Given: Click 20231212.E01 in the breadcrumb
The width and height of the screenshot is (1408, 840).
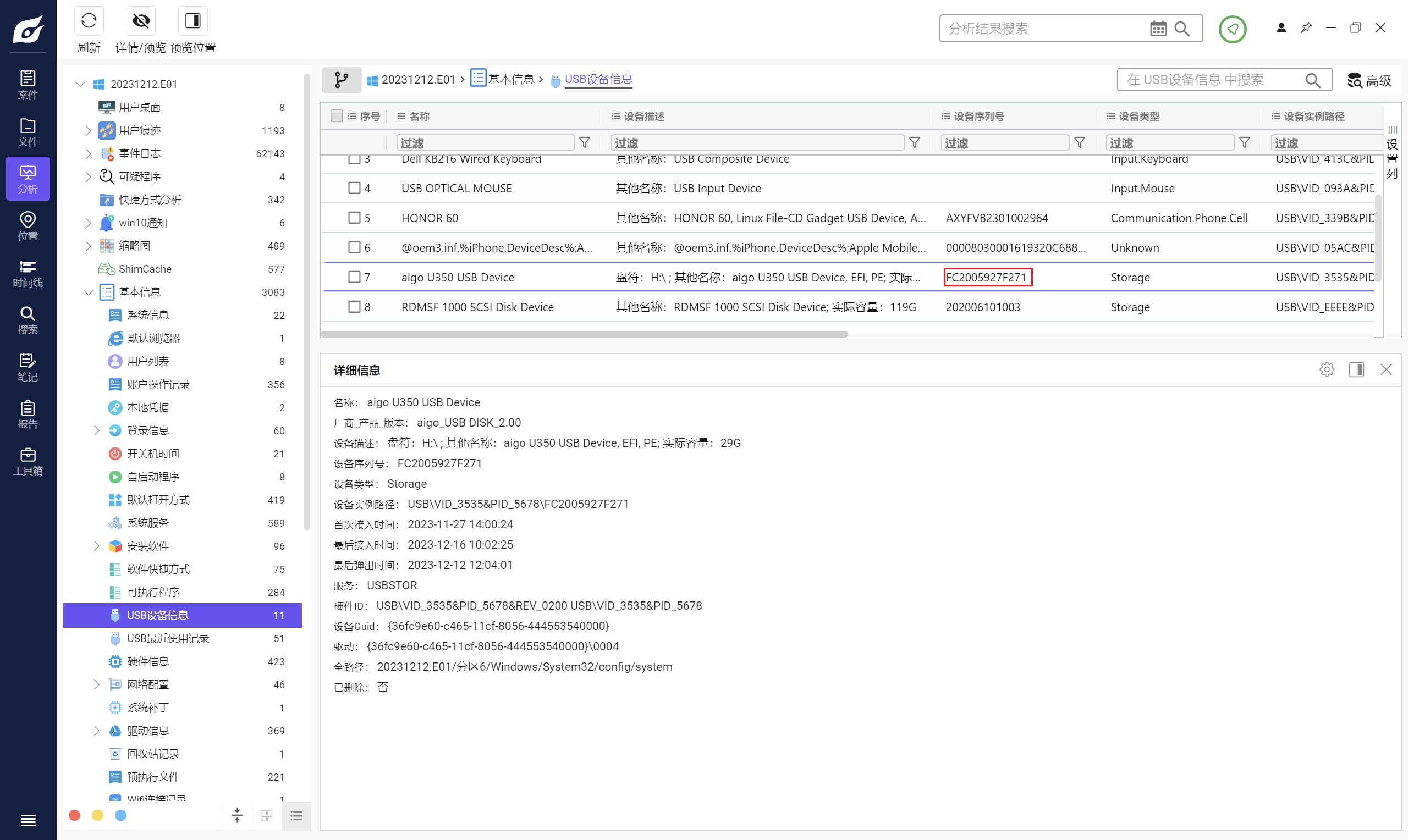Looking at the screenshot, I should [x=418, y=79].
